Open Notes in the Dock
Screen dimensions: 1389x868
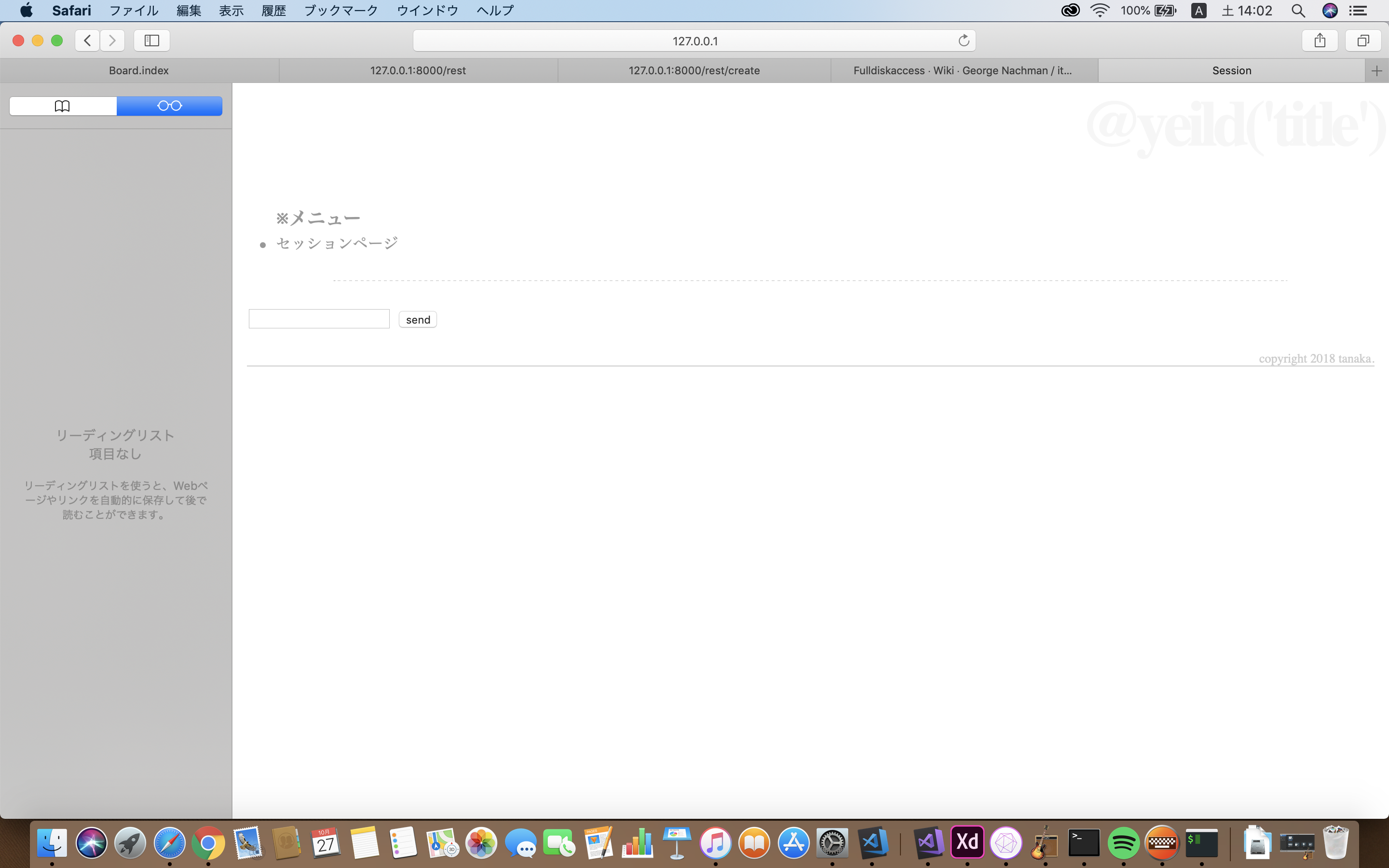(365, 843)
